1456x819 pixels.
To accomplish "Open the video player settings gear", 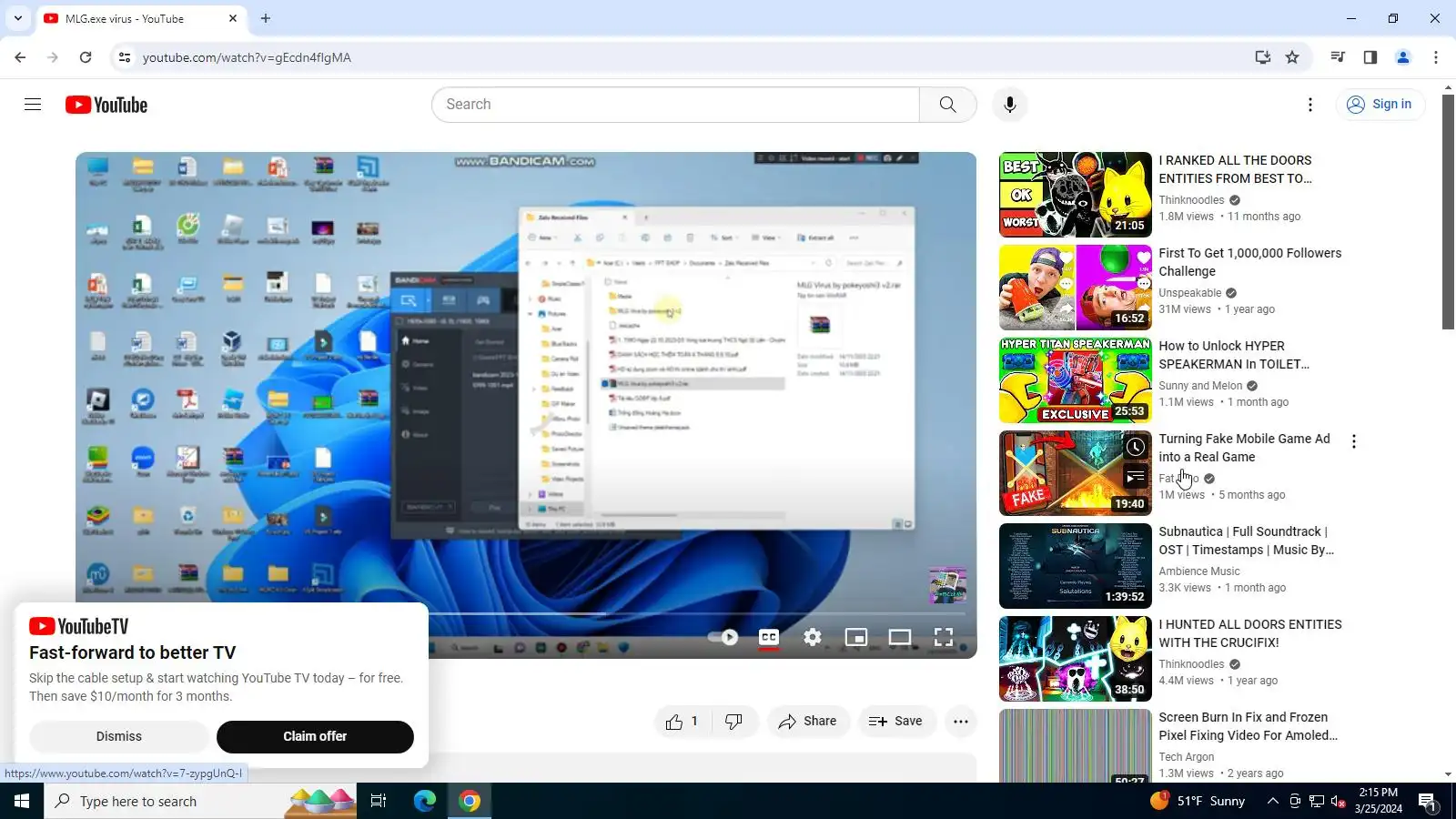I will point(813,637).
